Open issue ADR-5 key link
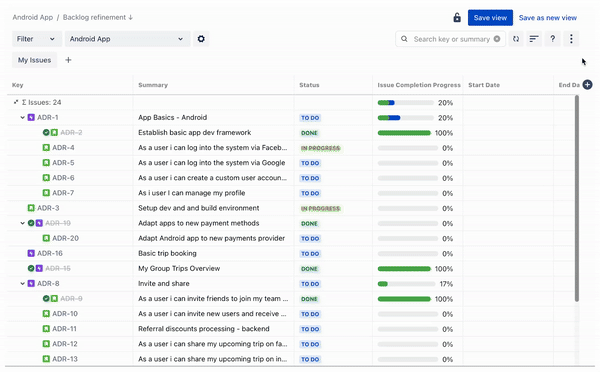Image resolution: width=600 pixels, height=372 pixels. (x=63, y=163)
